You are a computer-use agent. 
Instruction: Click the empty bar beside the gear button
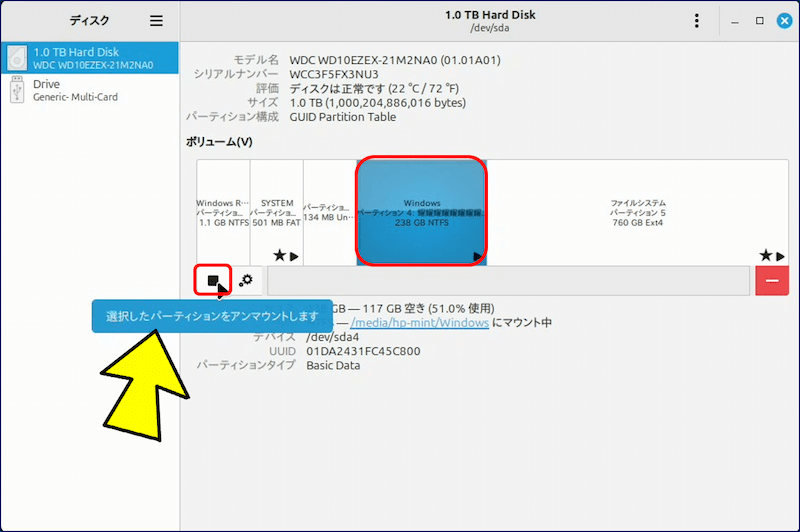508,281
